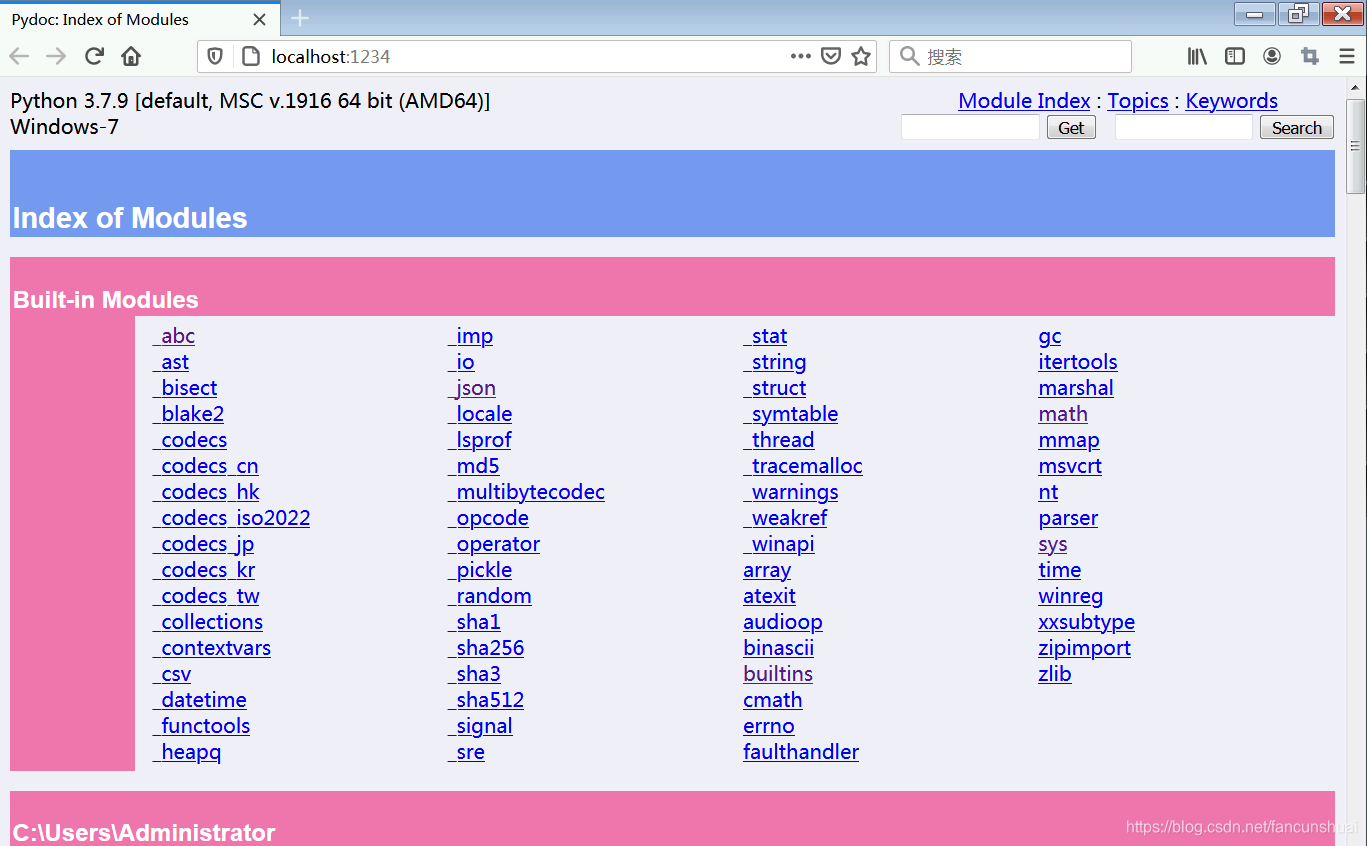The height and width of the screenshot is (846, 1367).
Task: Open the _thread module link
Action: (779, 440)
